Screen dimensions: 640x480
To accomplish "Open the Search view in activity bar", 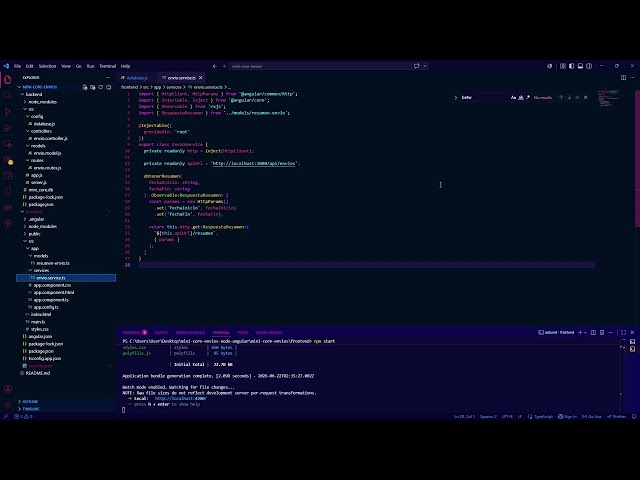I will click(8, 96).
